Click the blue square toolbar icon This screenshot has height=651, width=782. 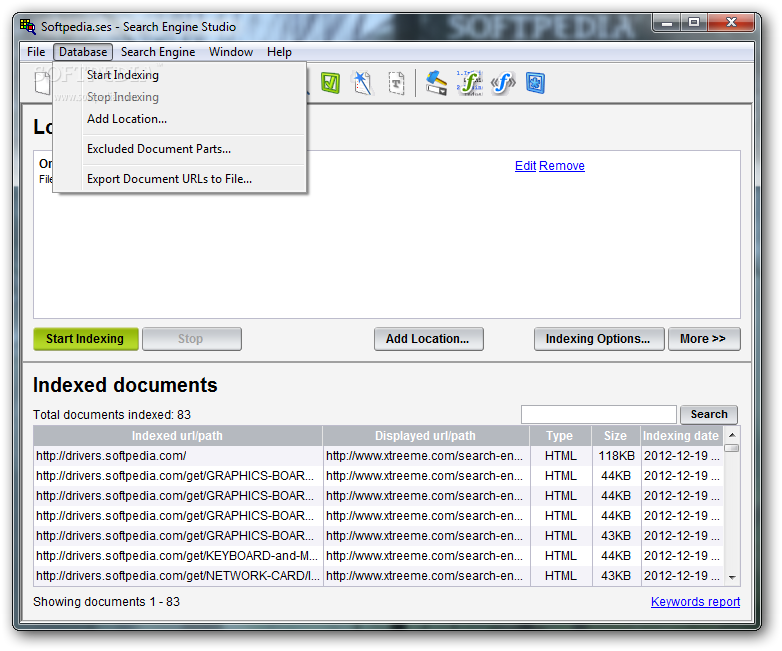[535, 83]
